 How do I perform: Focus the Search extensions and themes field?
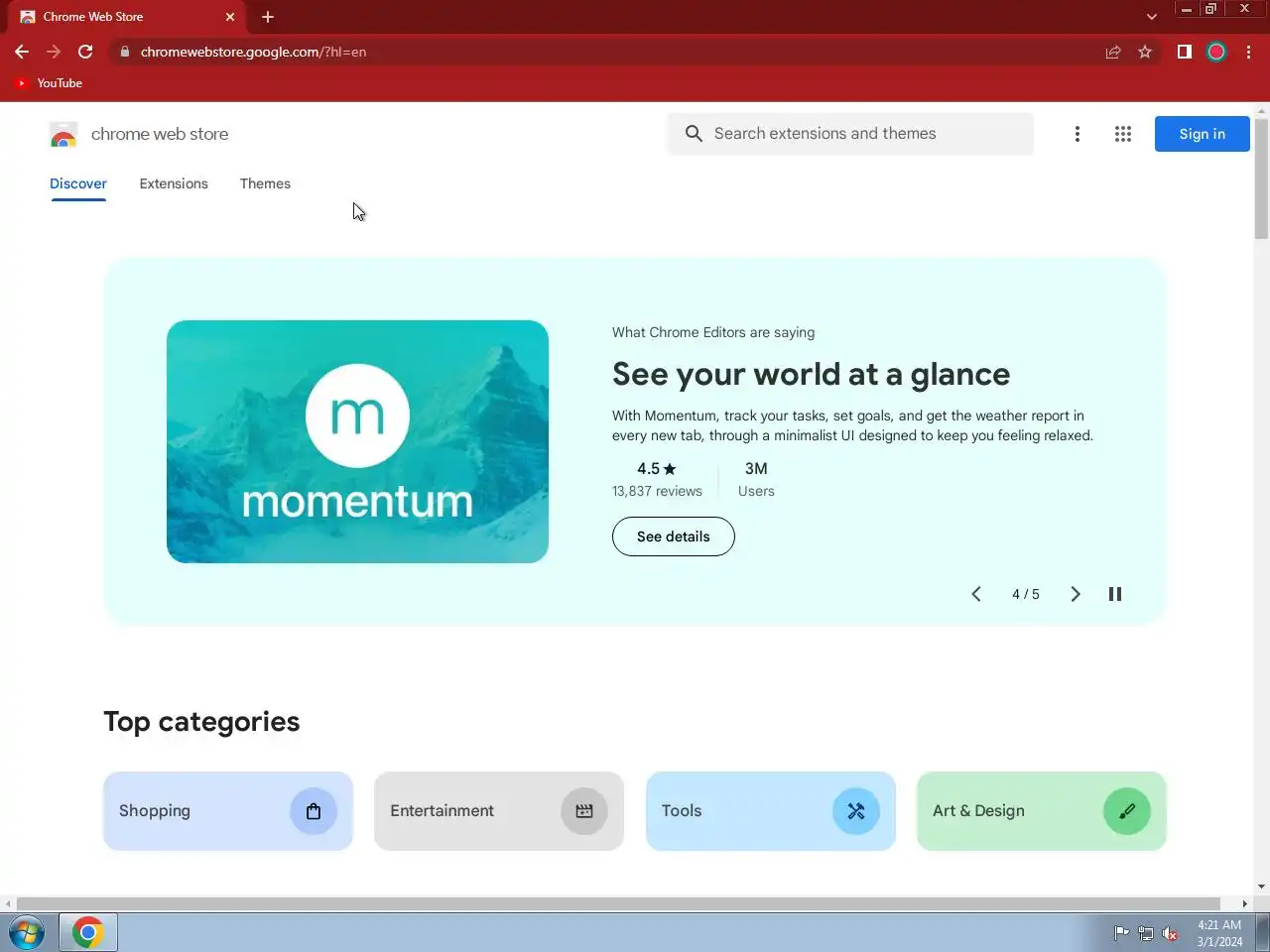click(850, 134)
